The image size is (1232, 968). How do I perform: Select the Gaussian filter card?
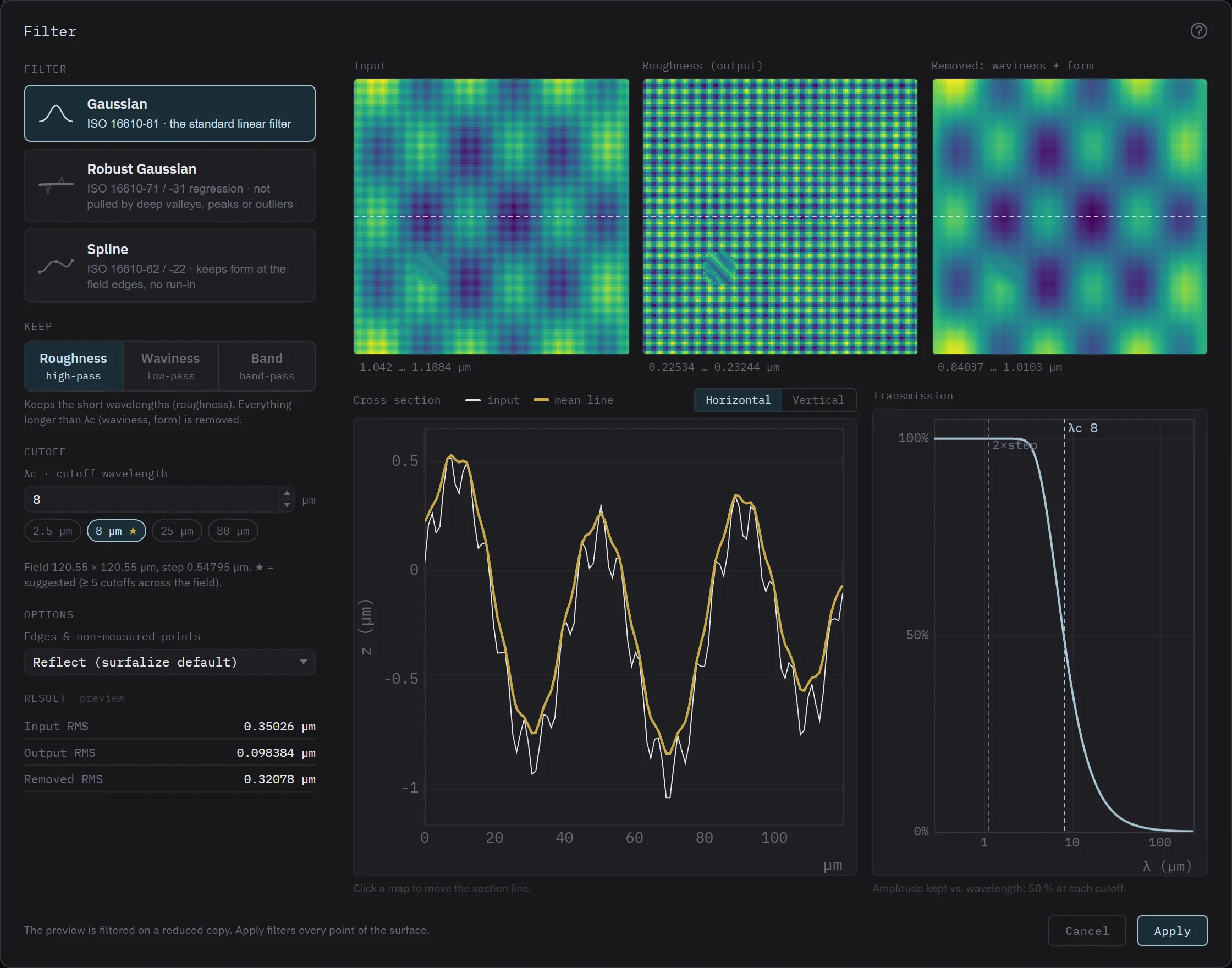[x=169, y=113]
